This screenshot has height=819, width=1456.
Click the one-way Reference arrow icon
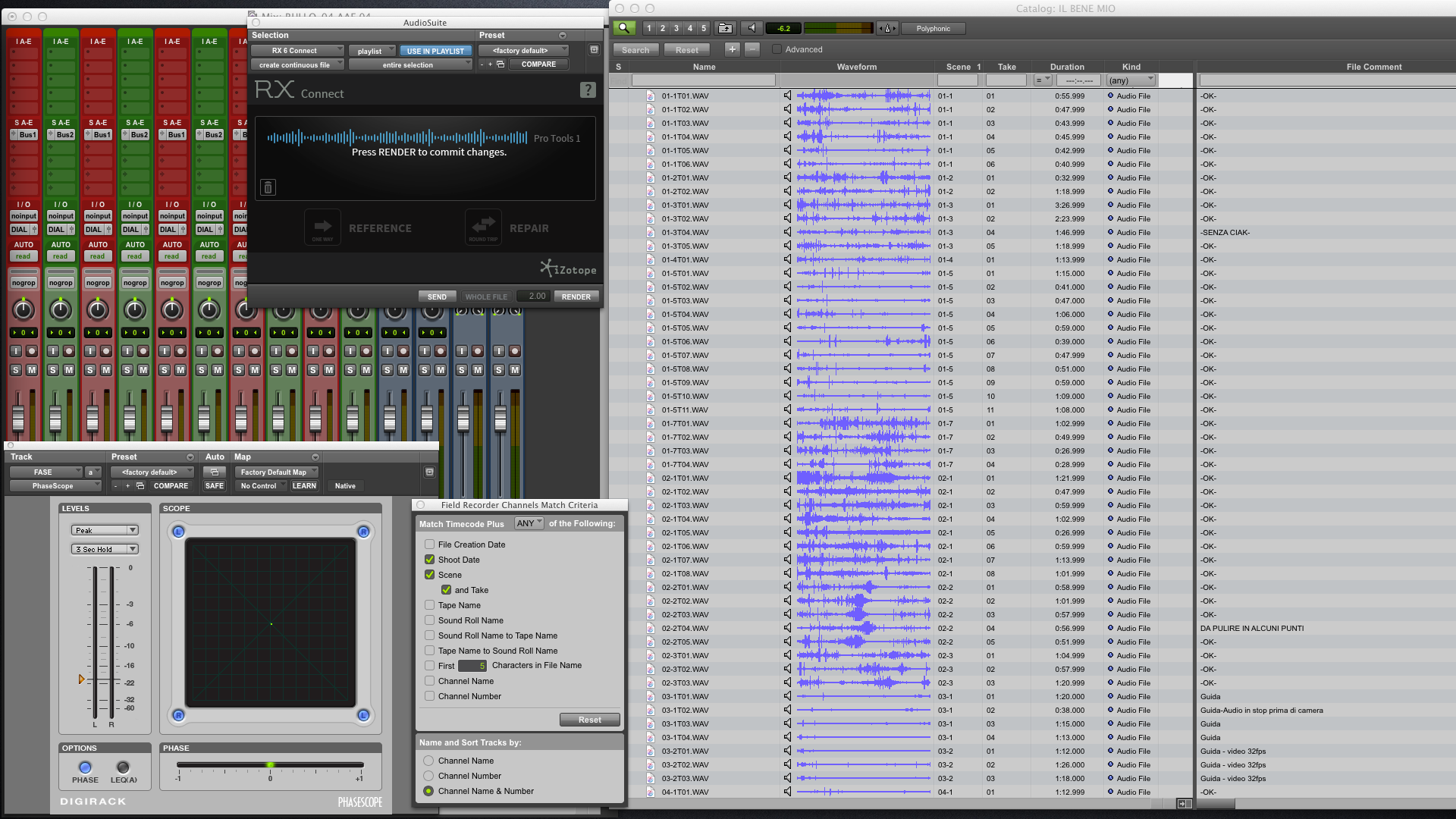tap(322, 227)
